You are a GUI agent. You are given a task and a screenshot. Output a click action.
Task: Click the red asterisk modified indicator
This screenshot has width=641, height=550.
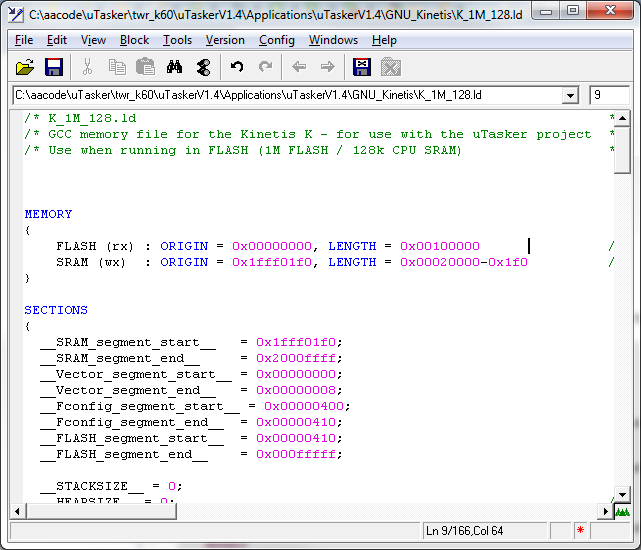pyautogui.click(x=580, y=531)
